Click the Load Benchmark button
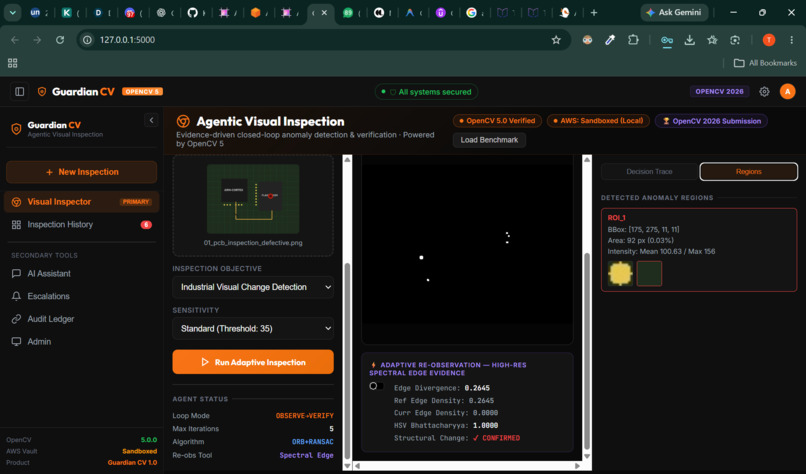806x474 pixels. tap(489, 140)
